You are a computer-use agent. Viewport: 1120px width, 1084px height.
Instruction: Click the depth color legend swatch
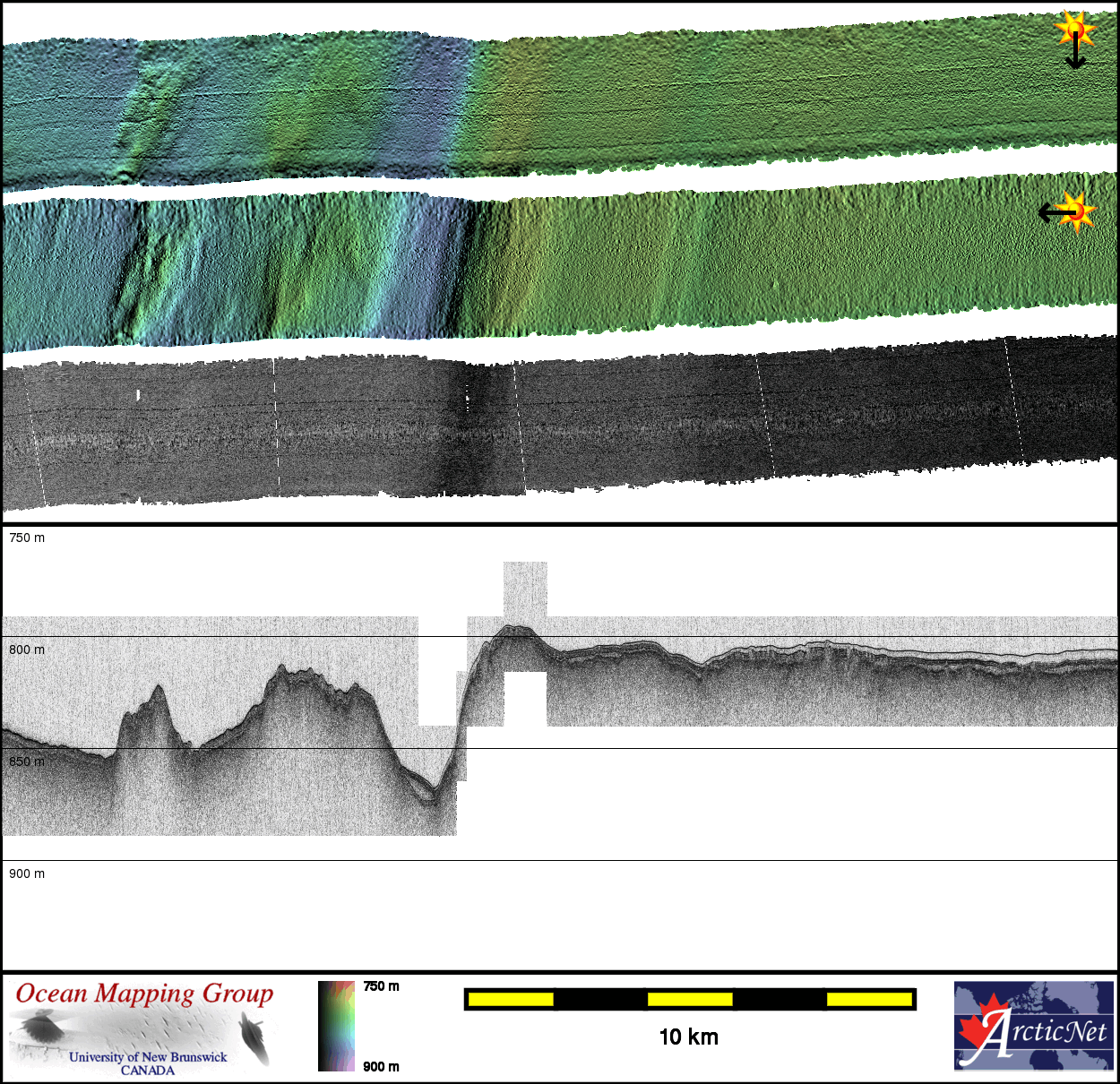336,1026
